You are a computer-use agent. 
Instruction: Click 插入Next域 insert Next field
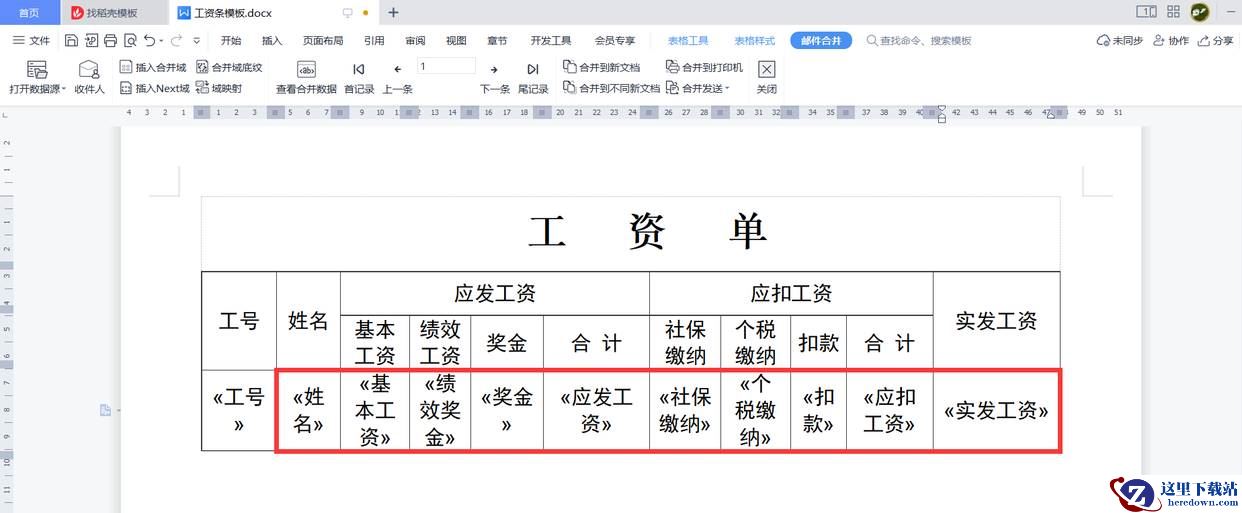coord(154,88)
